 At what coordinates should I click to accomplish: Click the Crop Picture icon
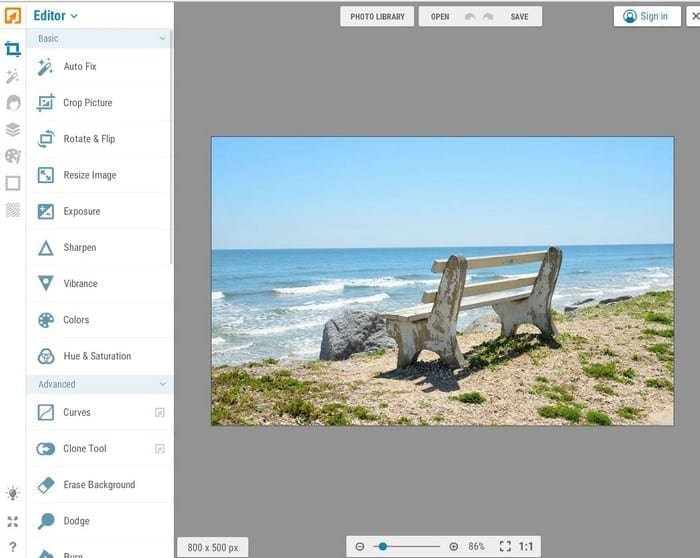tap(46, 103)
